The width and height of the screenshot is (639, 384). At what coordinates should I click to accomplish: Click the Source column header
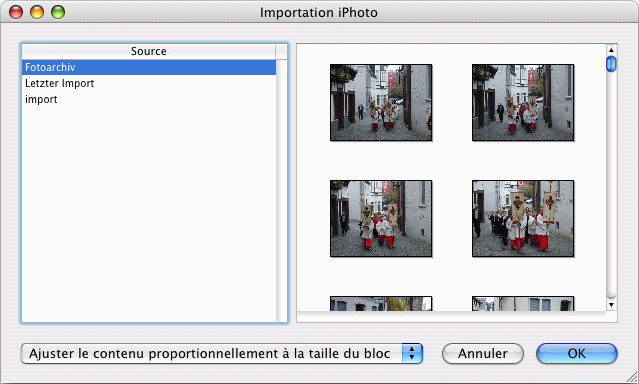[x=149, y=51]
